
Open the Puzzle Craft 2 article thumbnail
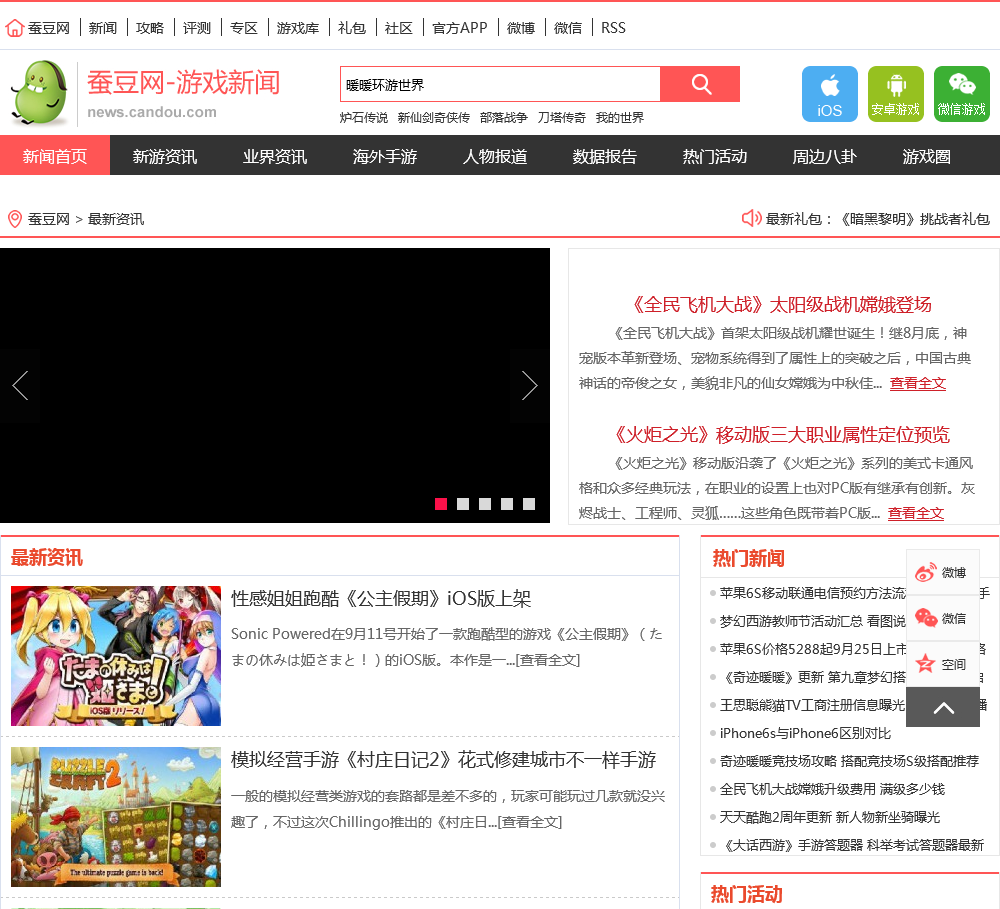tap(116, 817)
